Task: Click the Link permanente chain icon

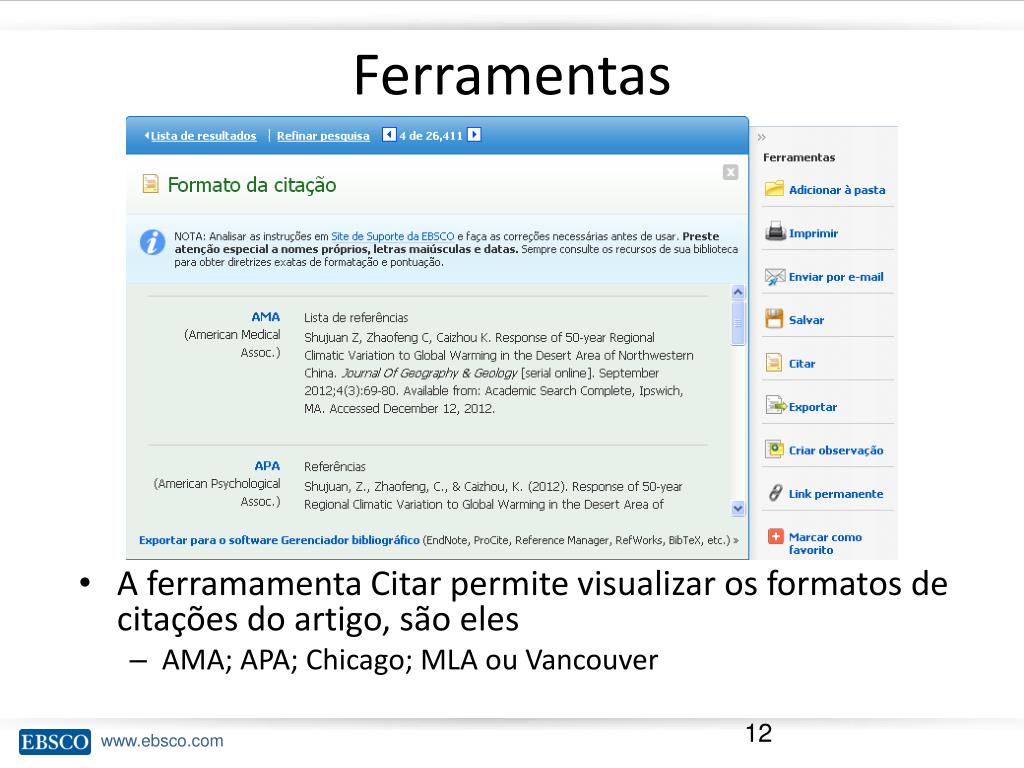Action: pos(775,493)
